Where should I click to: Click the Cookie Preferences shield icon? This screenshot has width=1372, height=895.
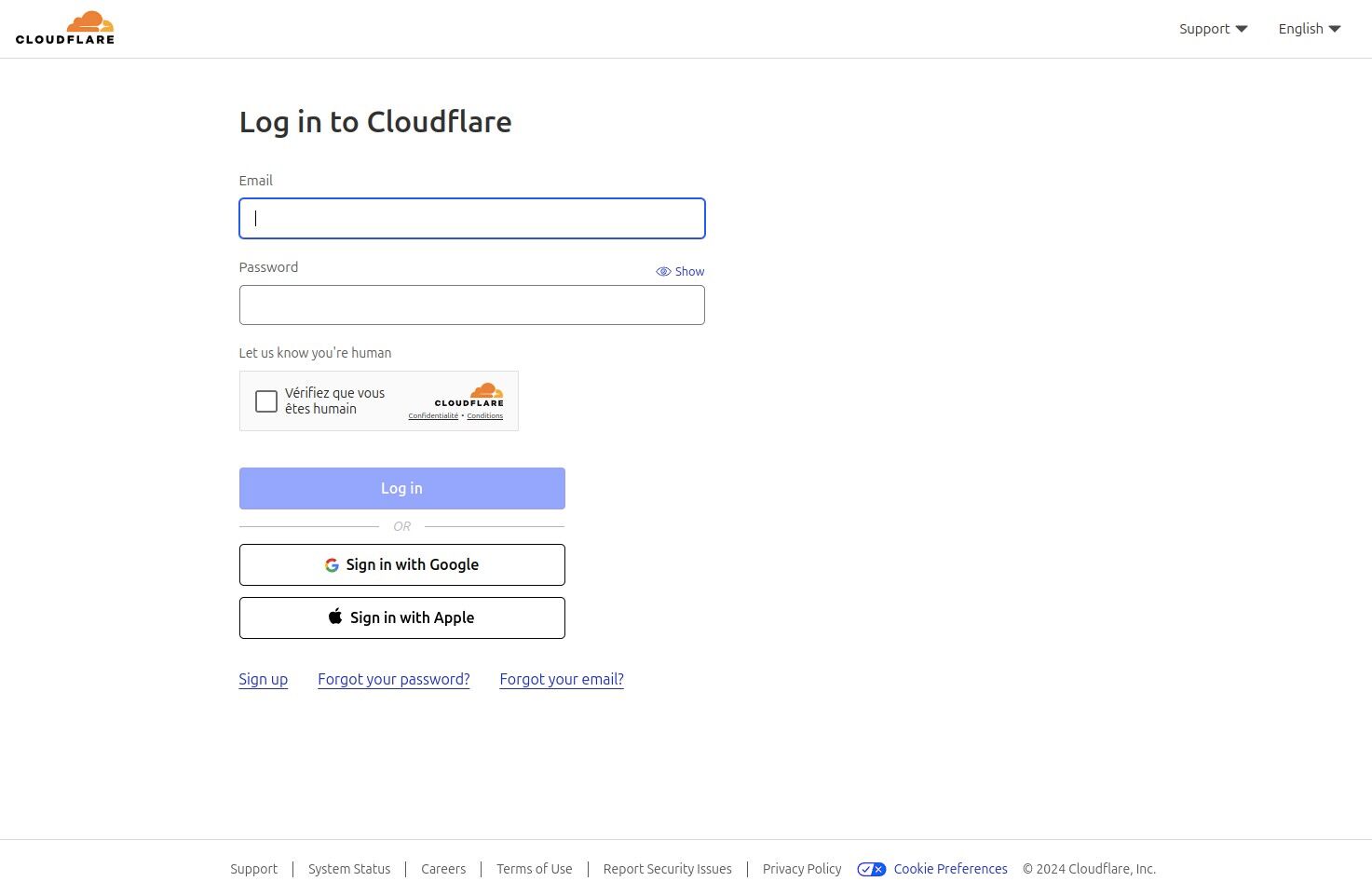(871, 869)
